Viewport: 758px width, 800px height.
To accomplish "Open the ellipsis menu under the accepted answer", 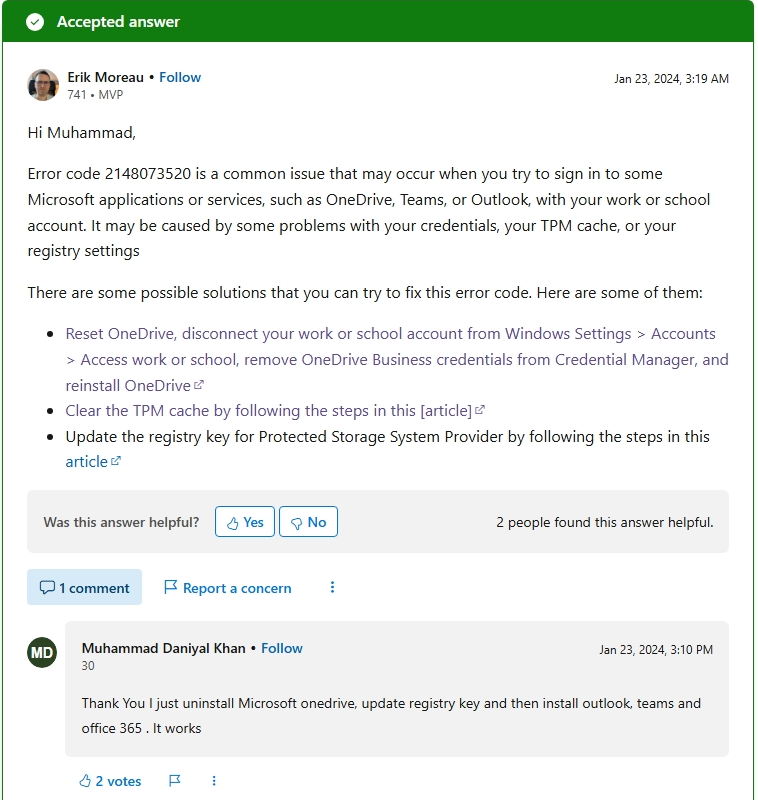I will coord(332,588).
